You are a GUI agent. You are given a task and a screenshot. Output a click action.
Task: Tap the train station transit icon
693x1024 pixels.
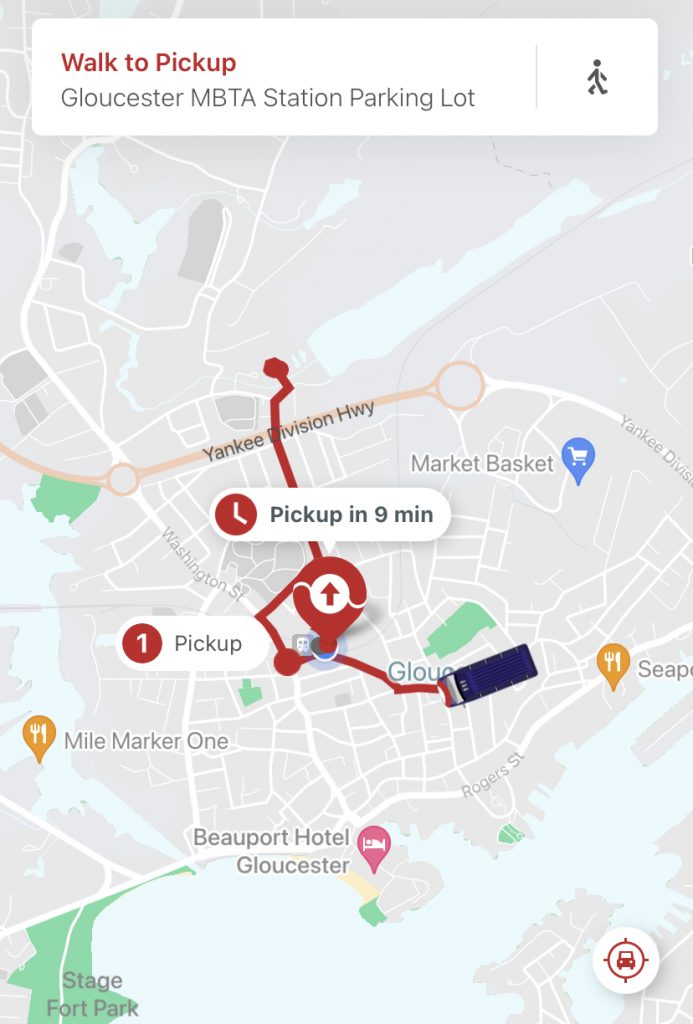(302, 645)
